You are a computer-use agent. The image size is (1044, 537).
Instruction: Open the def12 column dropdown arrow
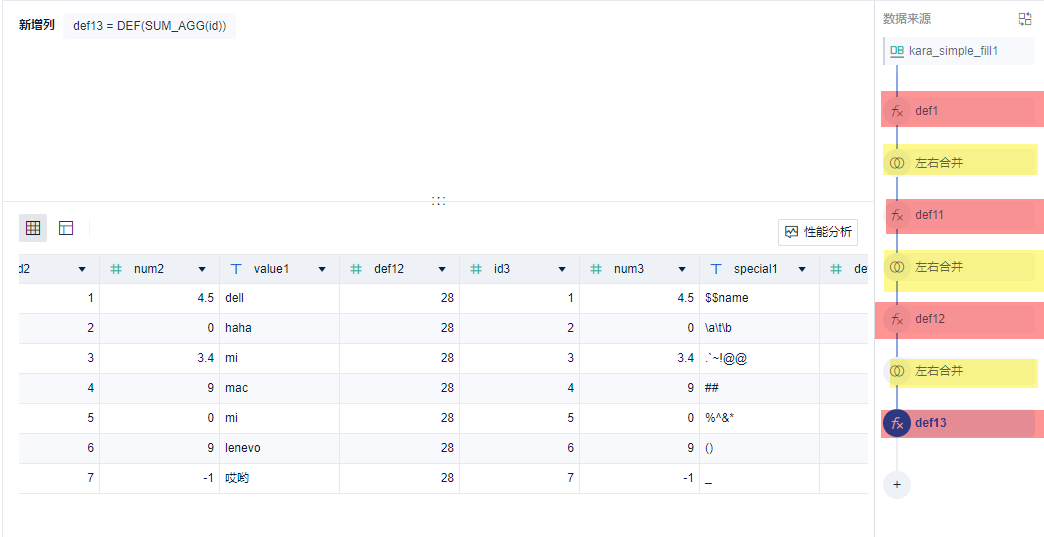click(442, 269)
